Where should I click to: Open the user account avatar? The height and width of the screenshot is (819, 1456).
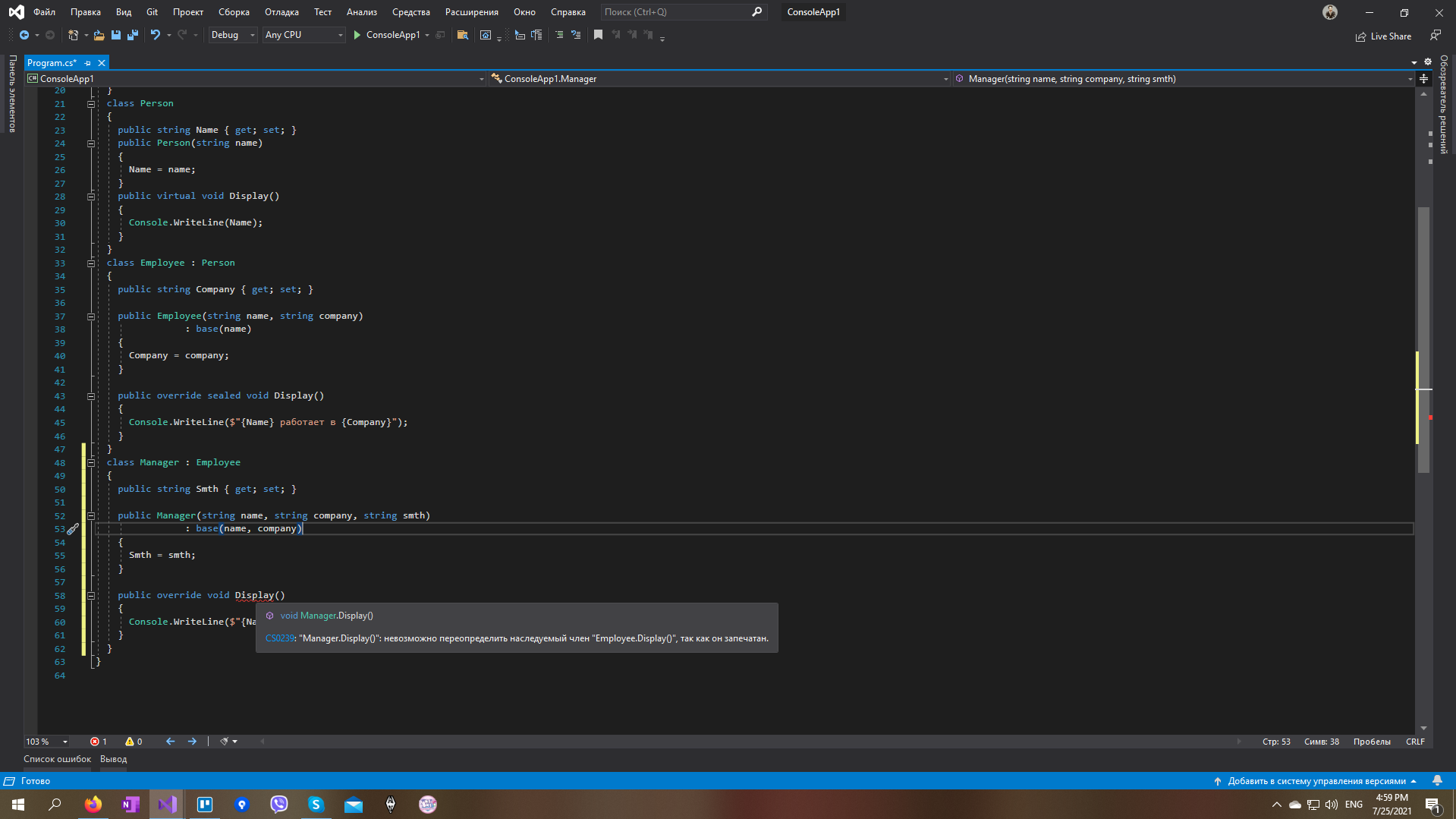click(x=1330, y=12)
